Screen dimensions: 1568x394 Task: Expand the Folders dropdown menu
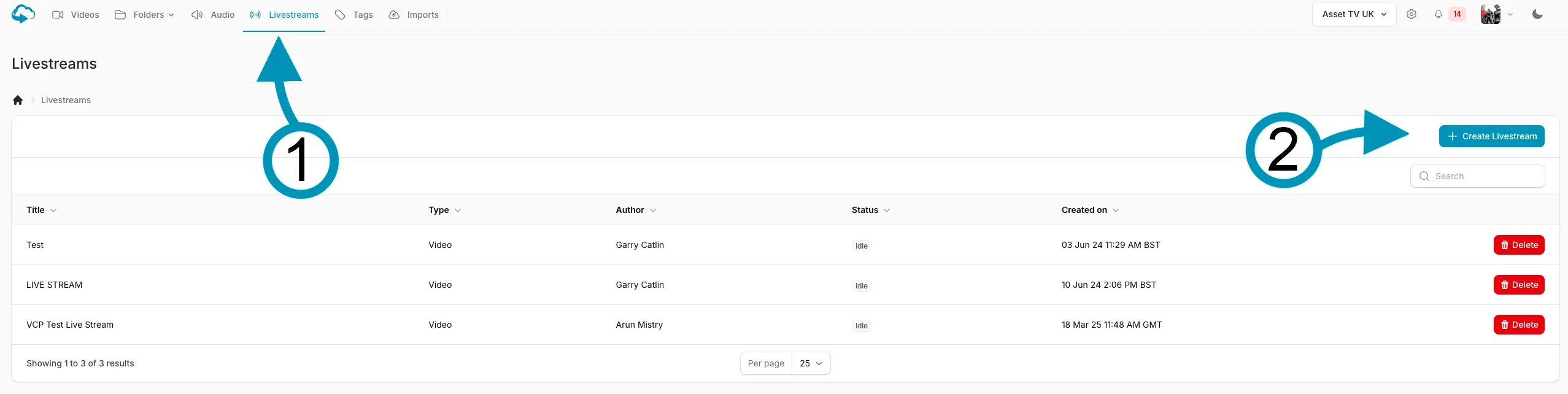[x=145, y=15]
